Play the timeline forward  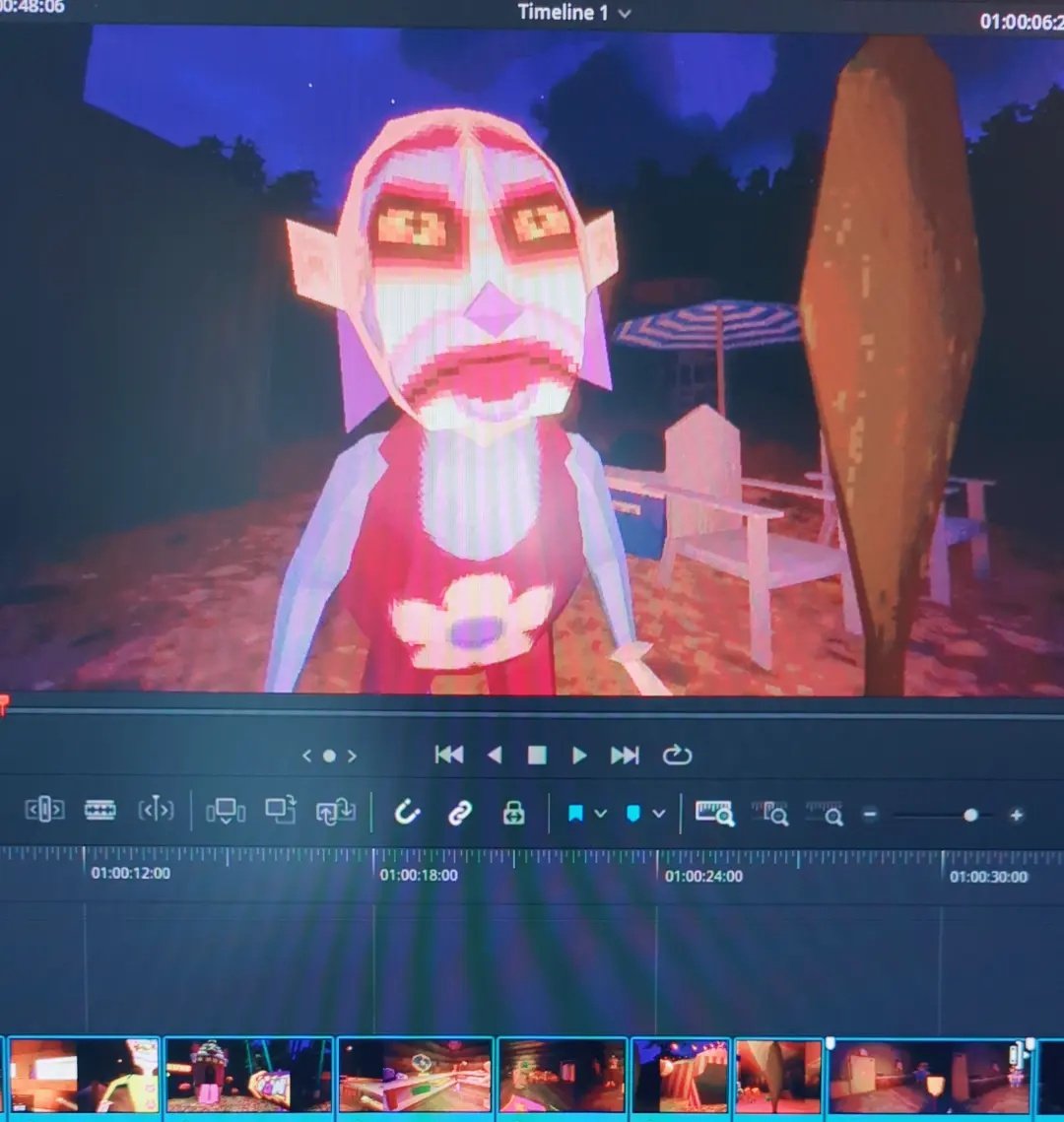point(579,756)
